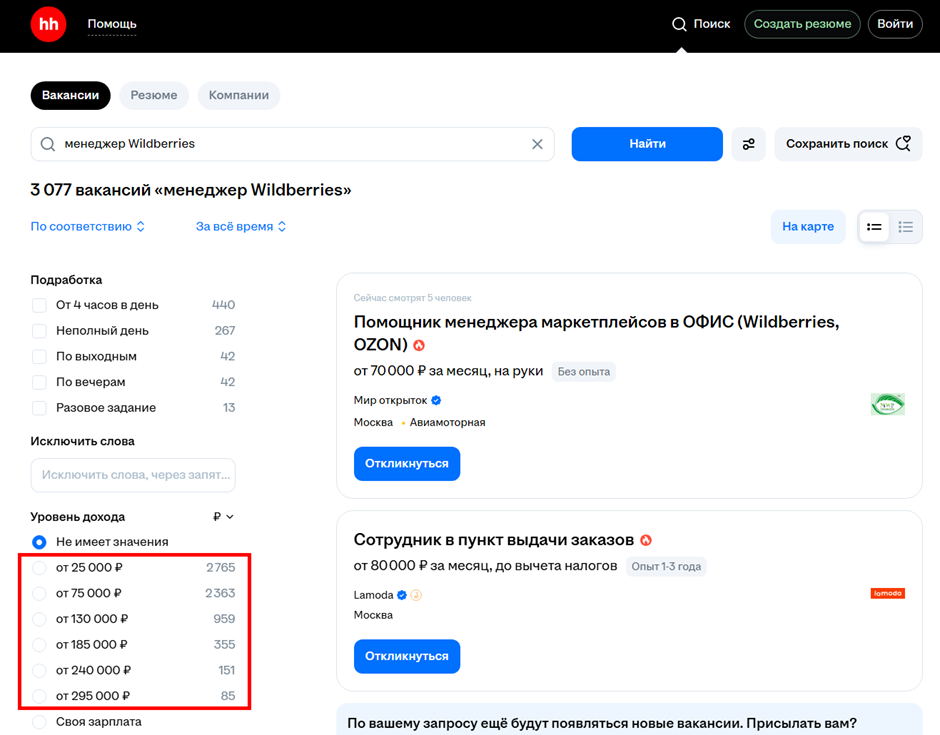Select the от 295 000 ₽ income option
Screen dimensions: 940x735
(39, 696)
